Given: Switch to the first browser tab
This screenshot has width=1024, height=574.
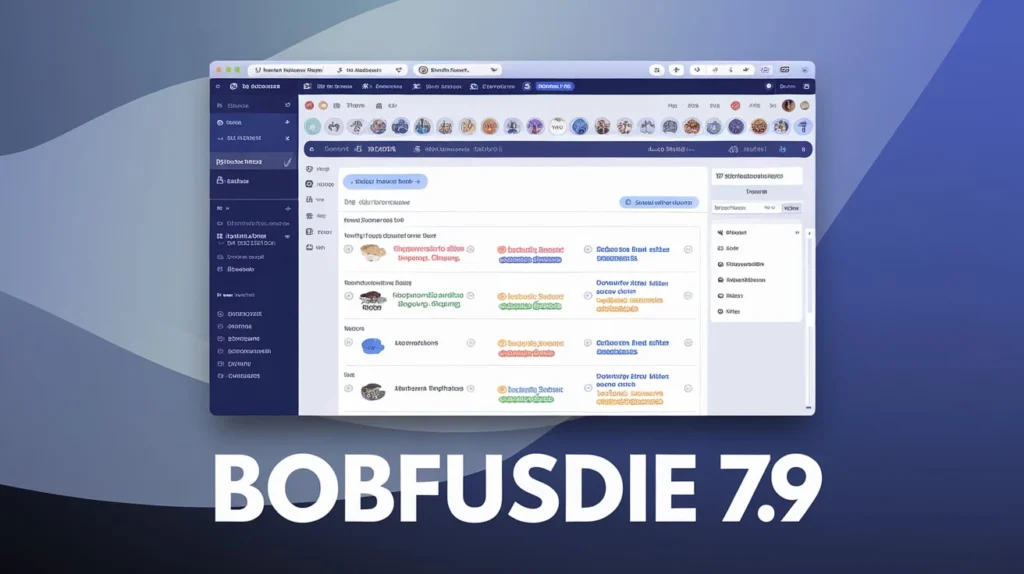Looking at the screenshot, I should 288,70.
